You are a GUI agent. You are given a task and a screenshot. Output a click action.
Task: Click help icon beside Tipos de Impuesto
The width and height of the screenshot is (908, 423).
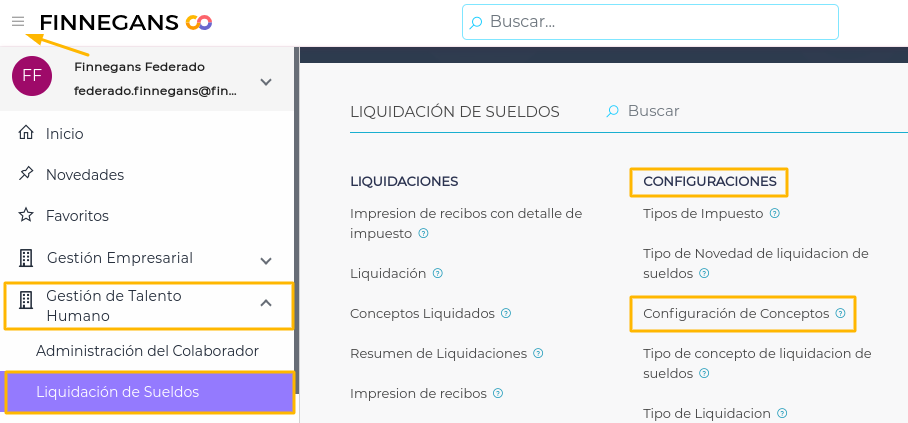(x=775, y=213)
